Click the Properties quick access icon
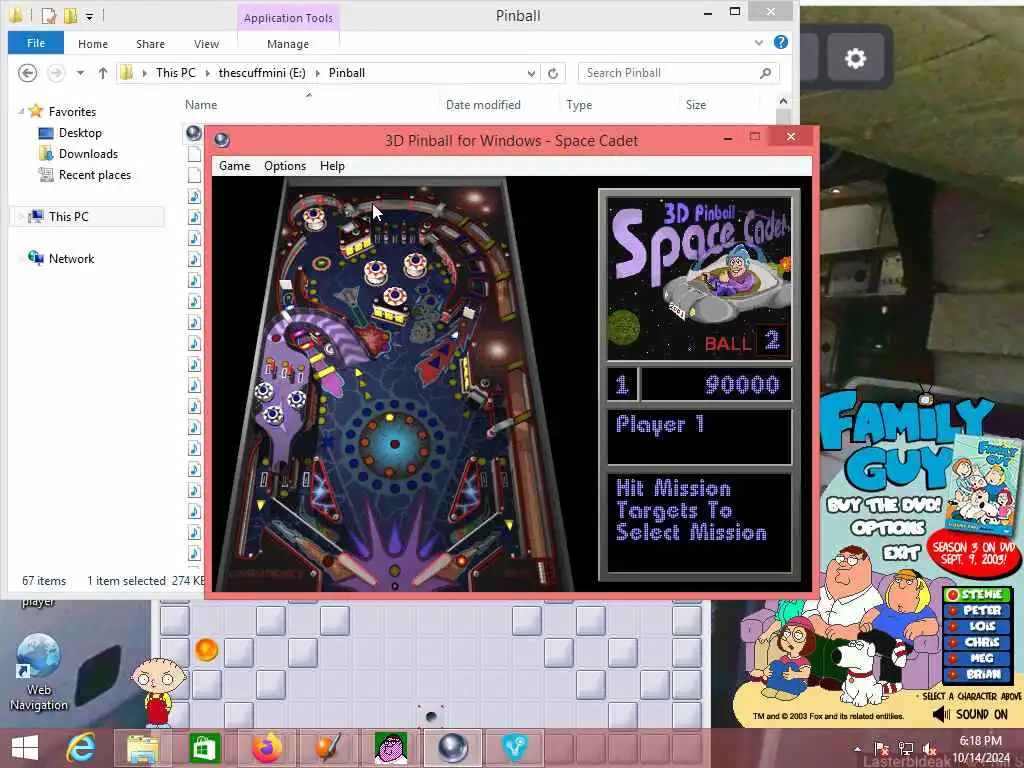 point(49,15)
